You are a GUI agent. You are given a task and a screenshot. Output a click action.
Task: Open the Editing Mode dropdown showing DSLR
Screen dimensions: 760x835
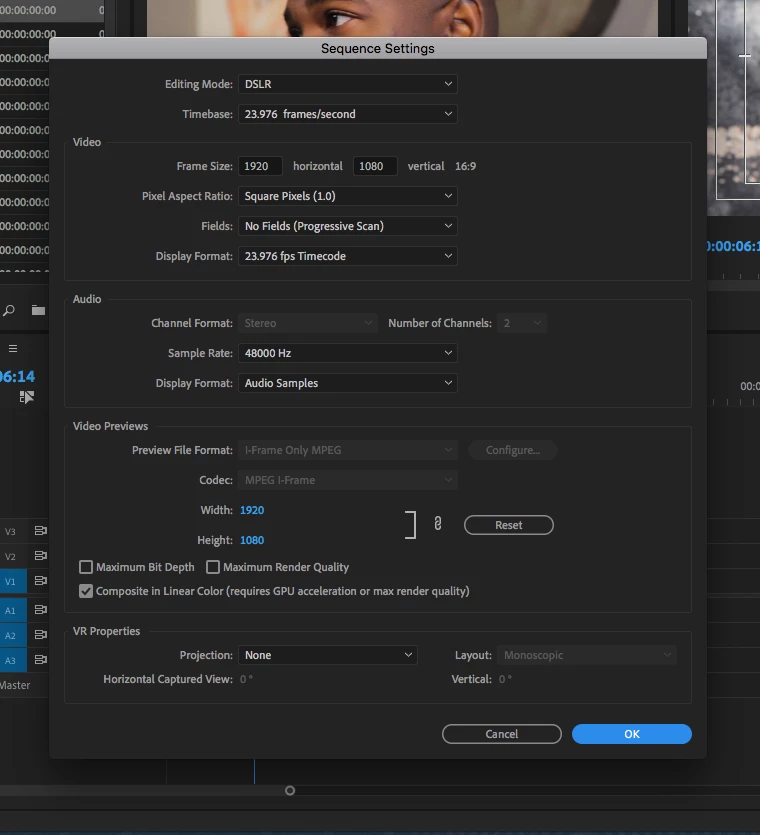pos(347,84)
